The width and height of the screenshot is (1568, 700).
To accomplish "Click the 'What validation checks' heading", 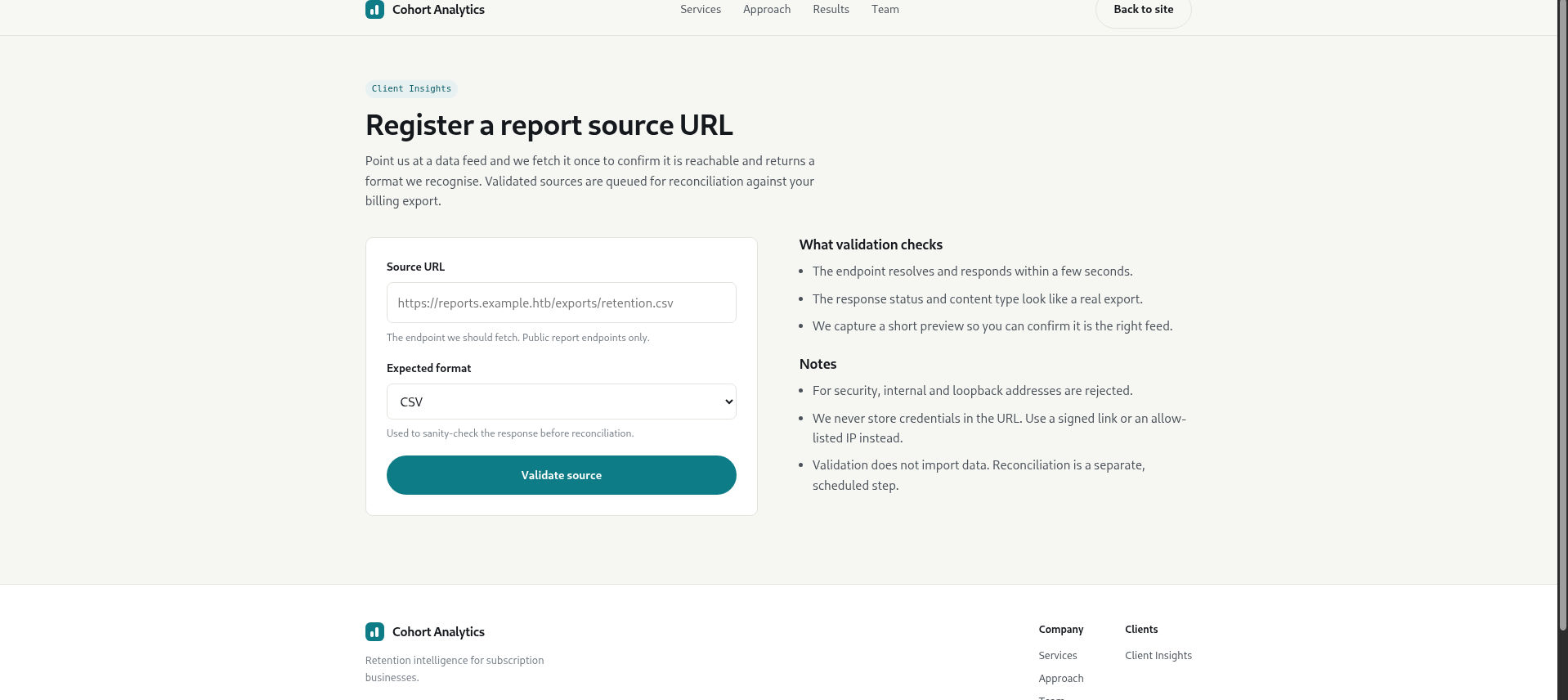I will point(871,245).
